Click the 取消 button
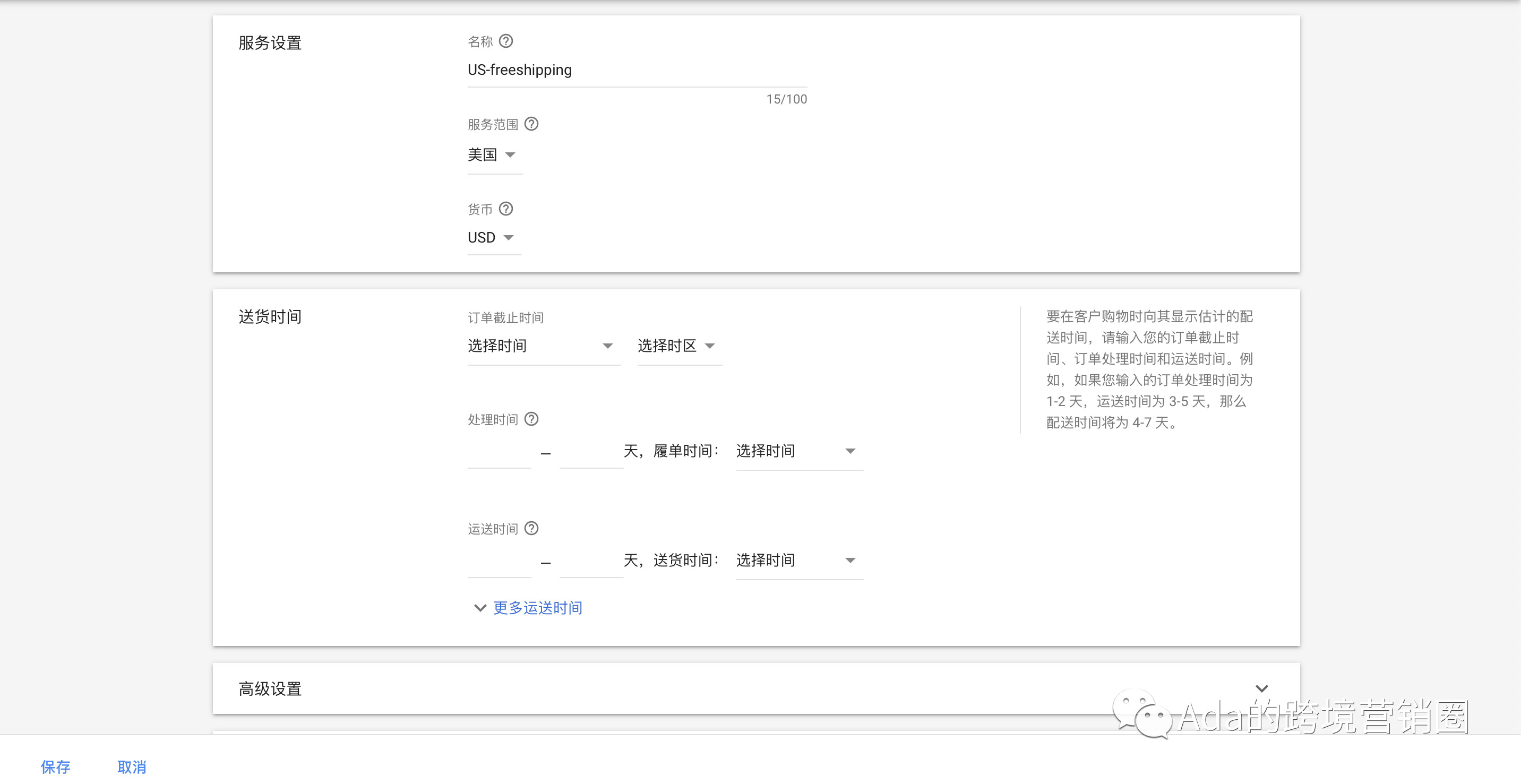This screenshot has width=1521, height=784. [x=131, y=767]
